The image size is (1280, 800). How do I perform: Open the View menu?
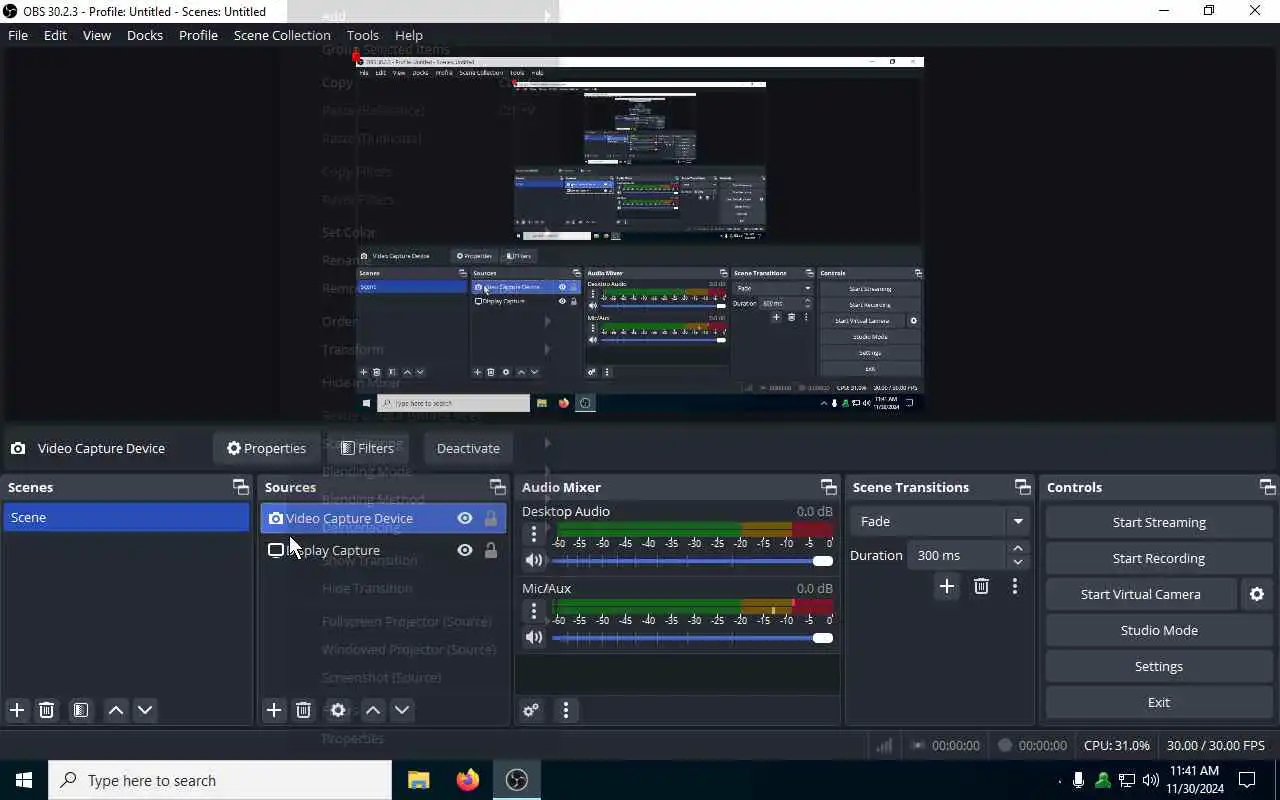coord(97,35)
